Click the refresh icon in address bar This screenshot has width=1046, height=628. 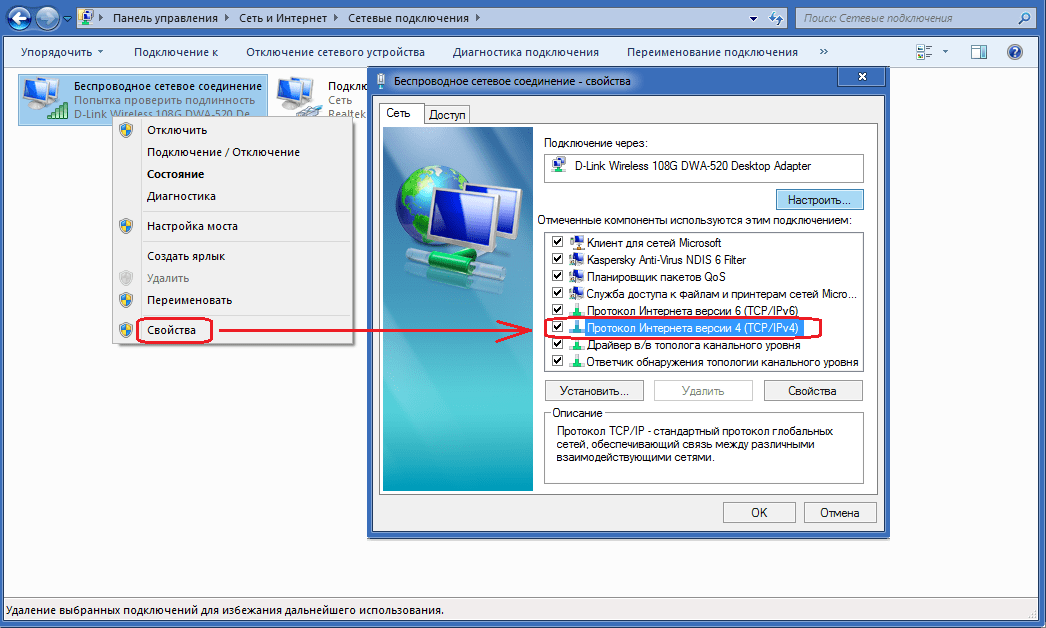775,19
